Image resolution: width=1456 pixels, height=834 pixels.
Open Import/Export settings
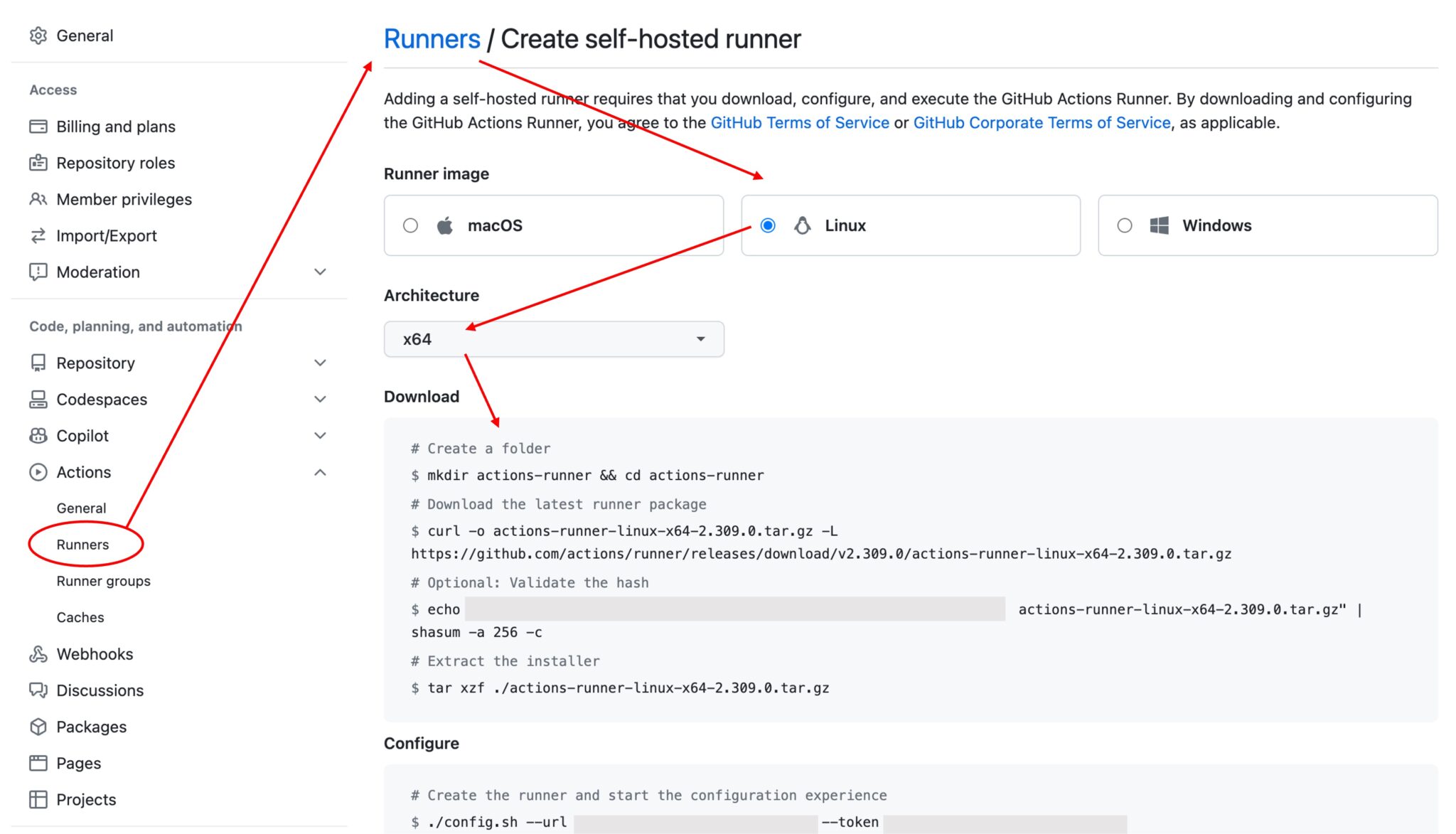(107, 235)
